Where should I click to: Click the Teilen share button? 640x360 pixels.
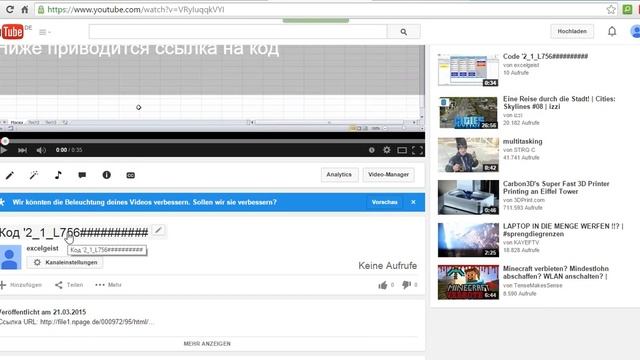(69, 285)
